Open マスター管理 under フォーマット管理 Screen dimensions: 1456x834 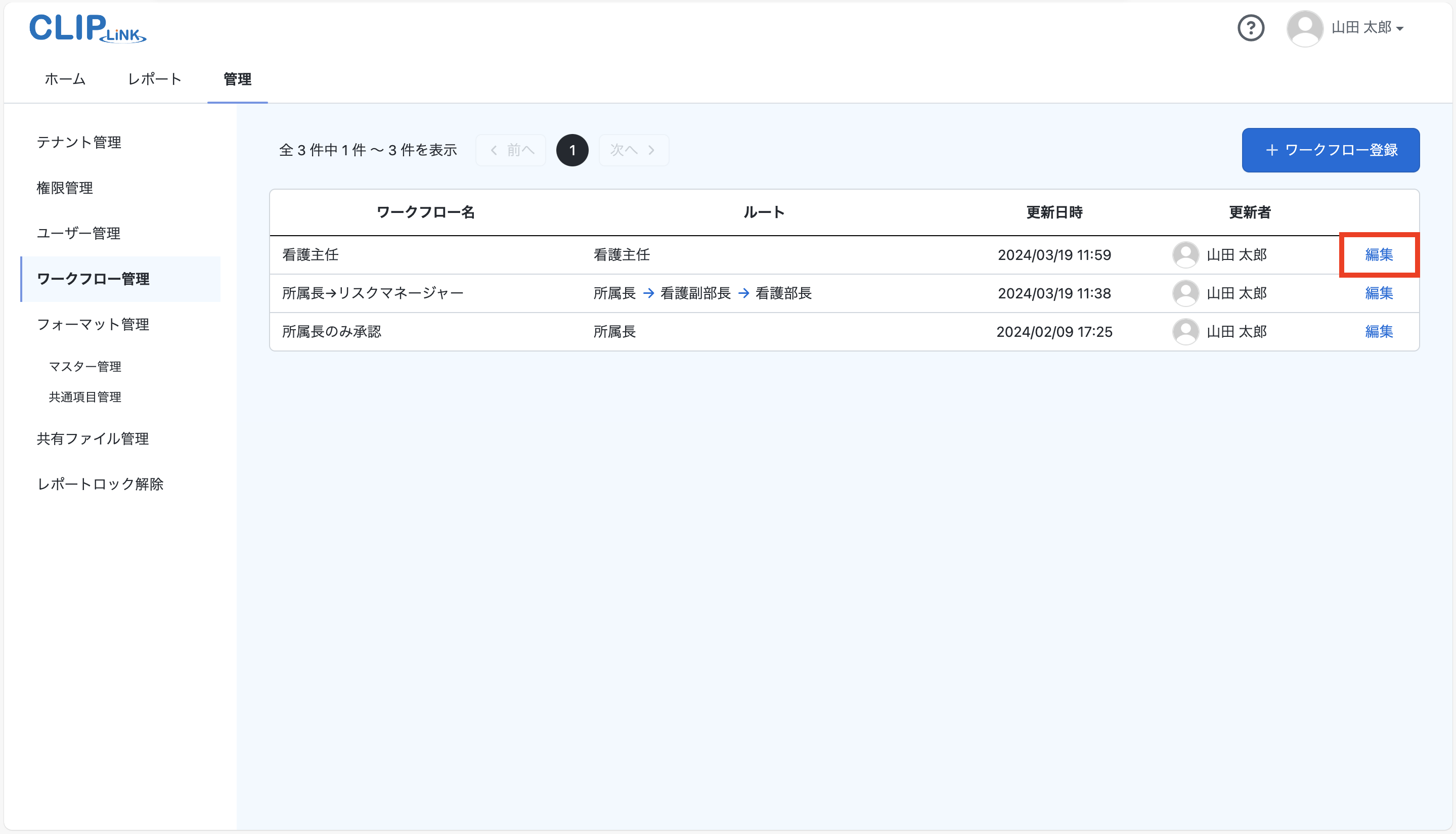coord(85,367)
